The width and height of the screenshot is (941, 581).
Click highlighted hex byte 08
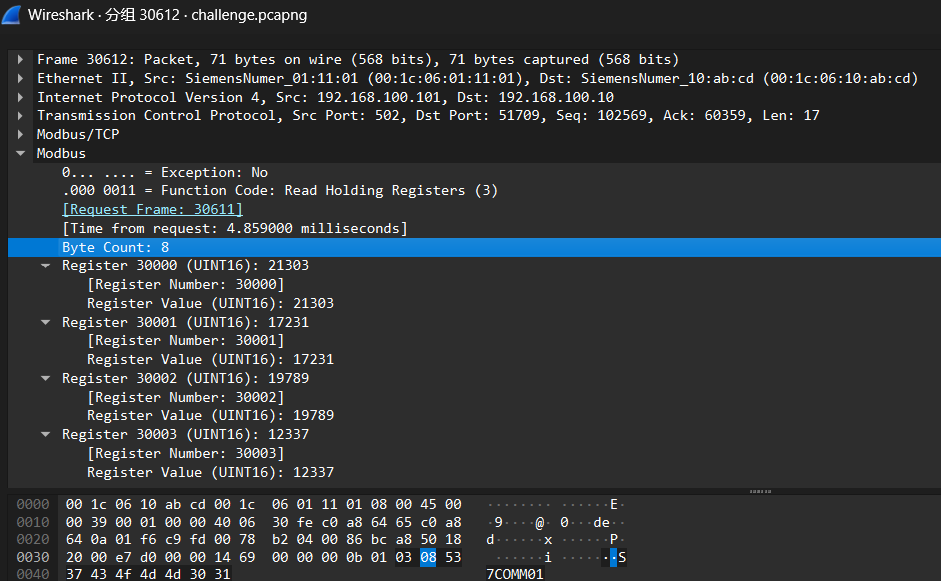click(428, 557)
